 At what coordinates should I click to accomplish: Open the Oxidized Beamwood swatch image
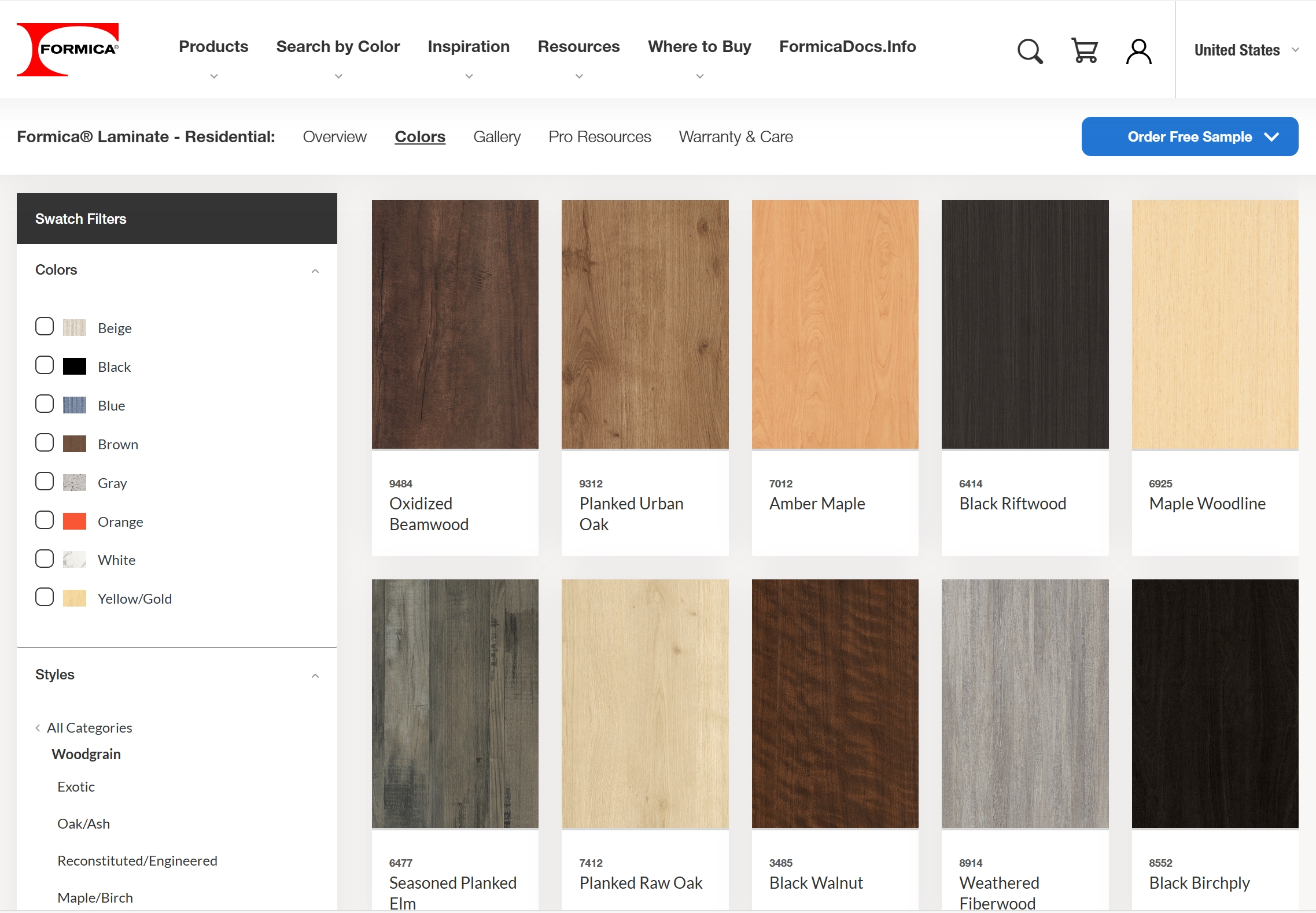tap(455, 324)
